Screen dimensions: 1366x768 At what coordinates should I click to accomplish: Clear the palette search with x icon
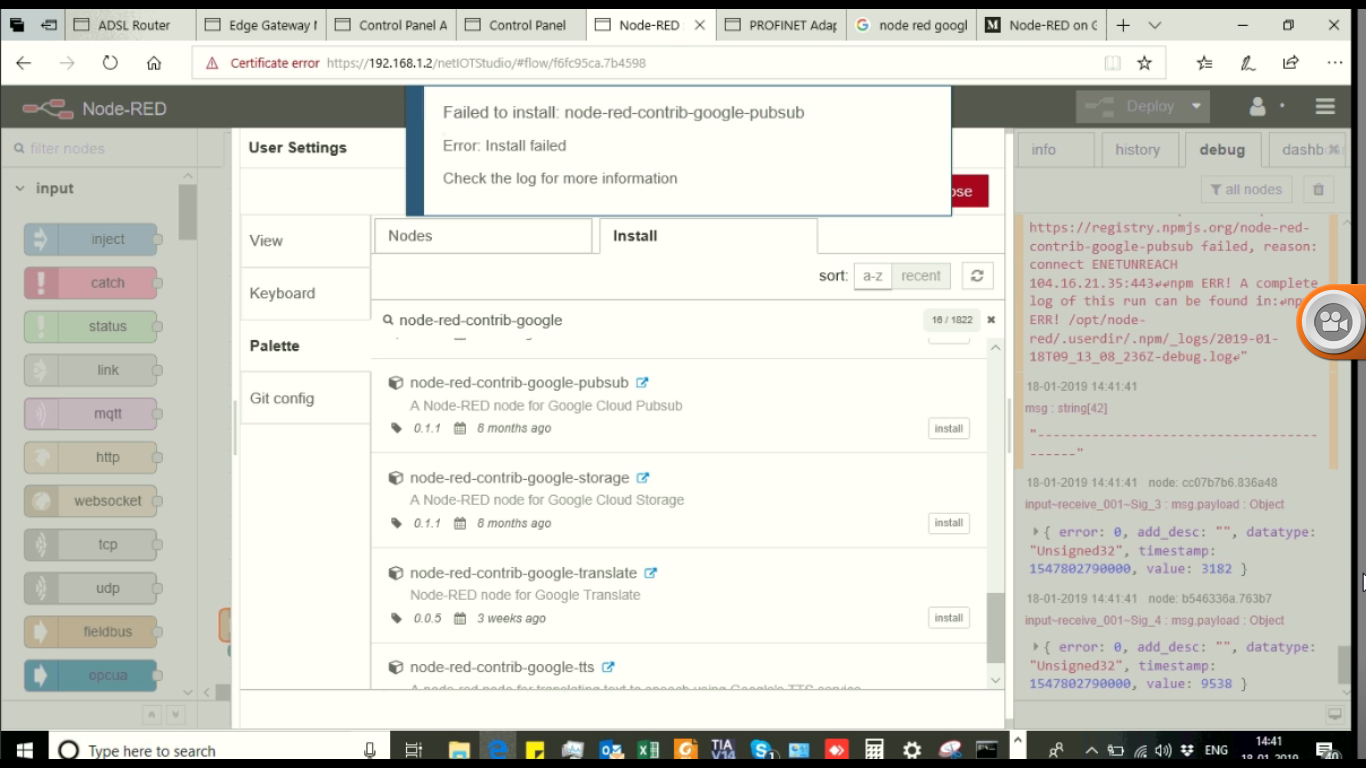[x=991, y=320]
